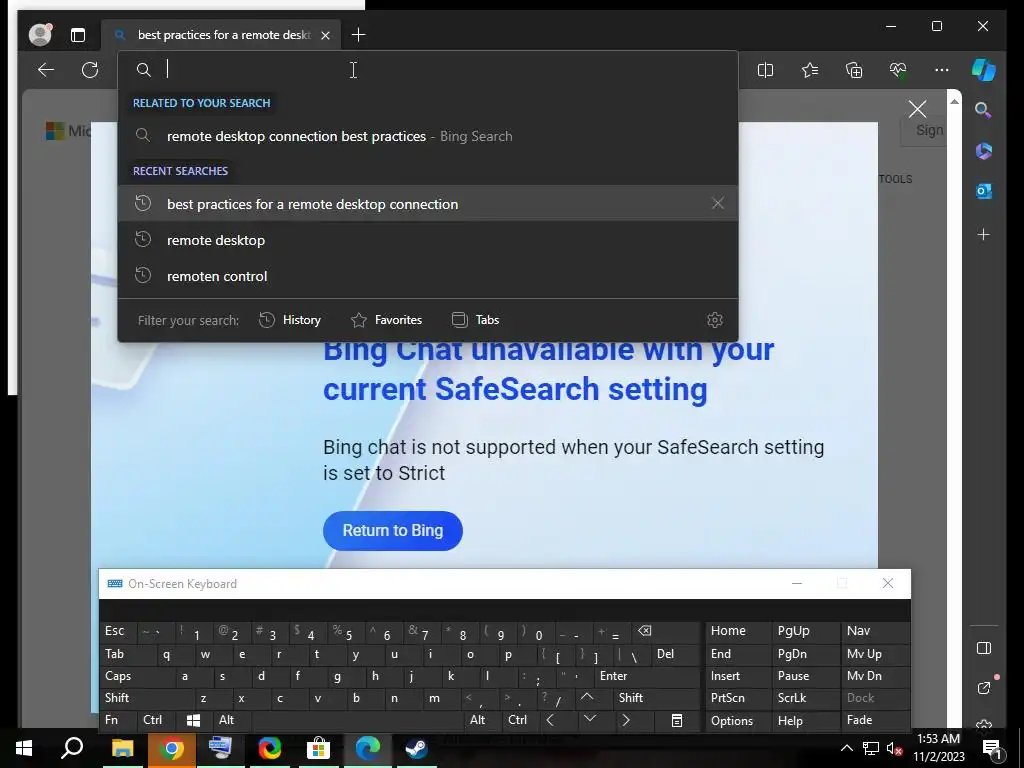Viewport: 1024px width, 768px height.
Task: Select recent search 'remoten control'
Action: tap(428, 276)
